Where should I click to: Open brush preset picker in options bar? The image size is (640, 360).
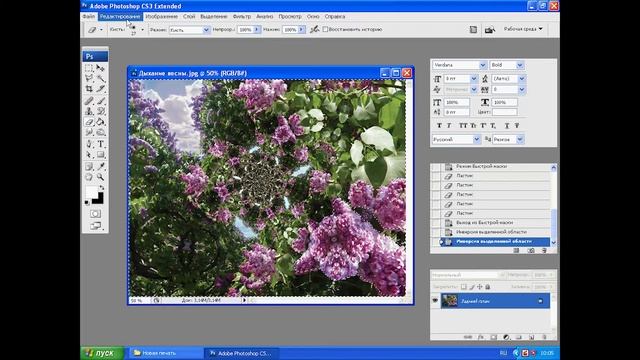[x=142, y=30]
